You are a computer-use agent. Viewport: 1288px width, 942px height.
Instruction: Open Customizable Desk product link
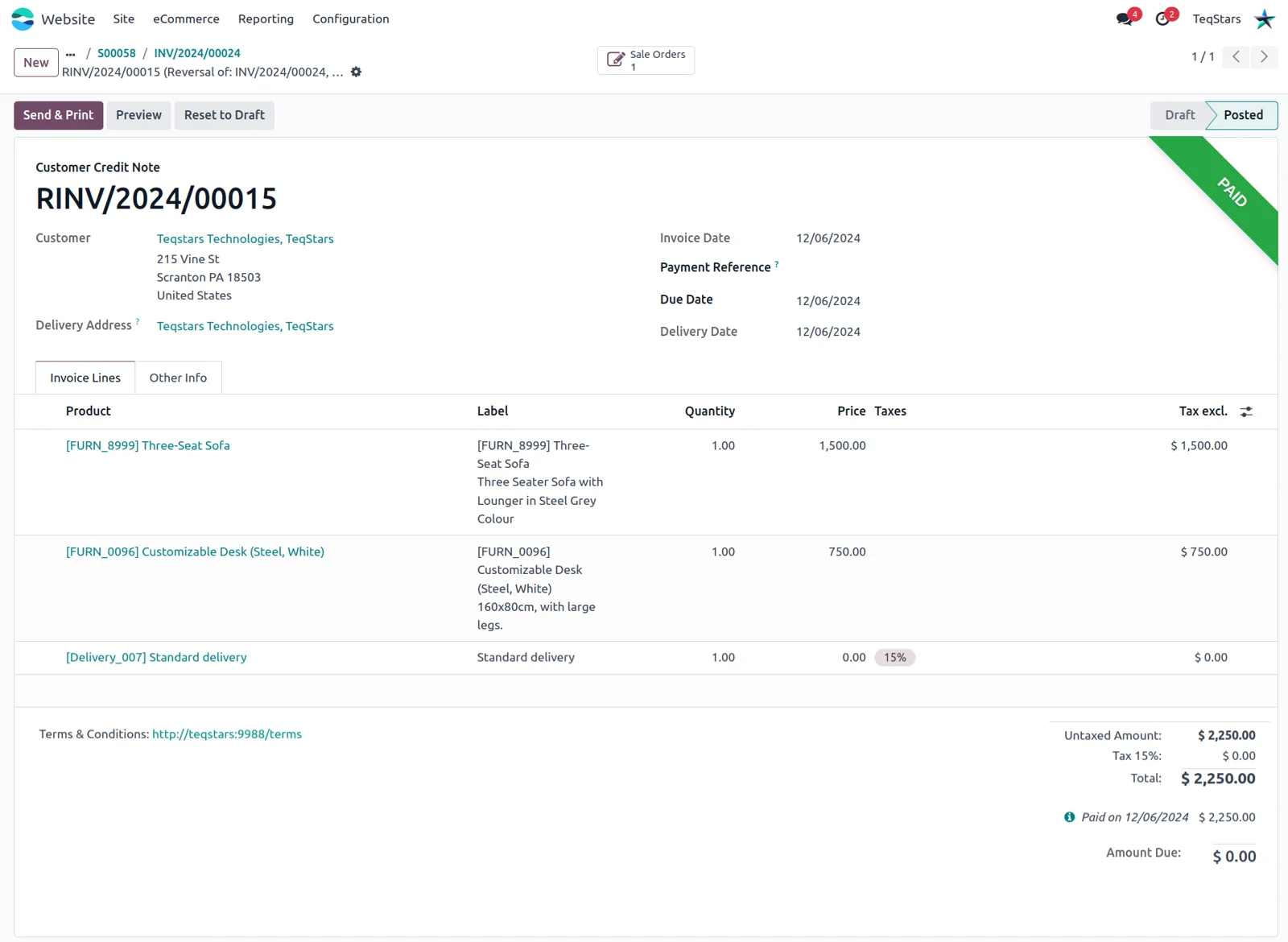tap(195, 552)
